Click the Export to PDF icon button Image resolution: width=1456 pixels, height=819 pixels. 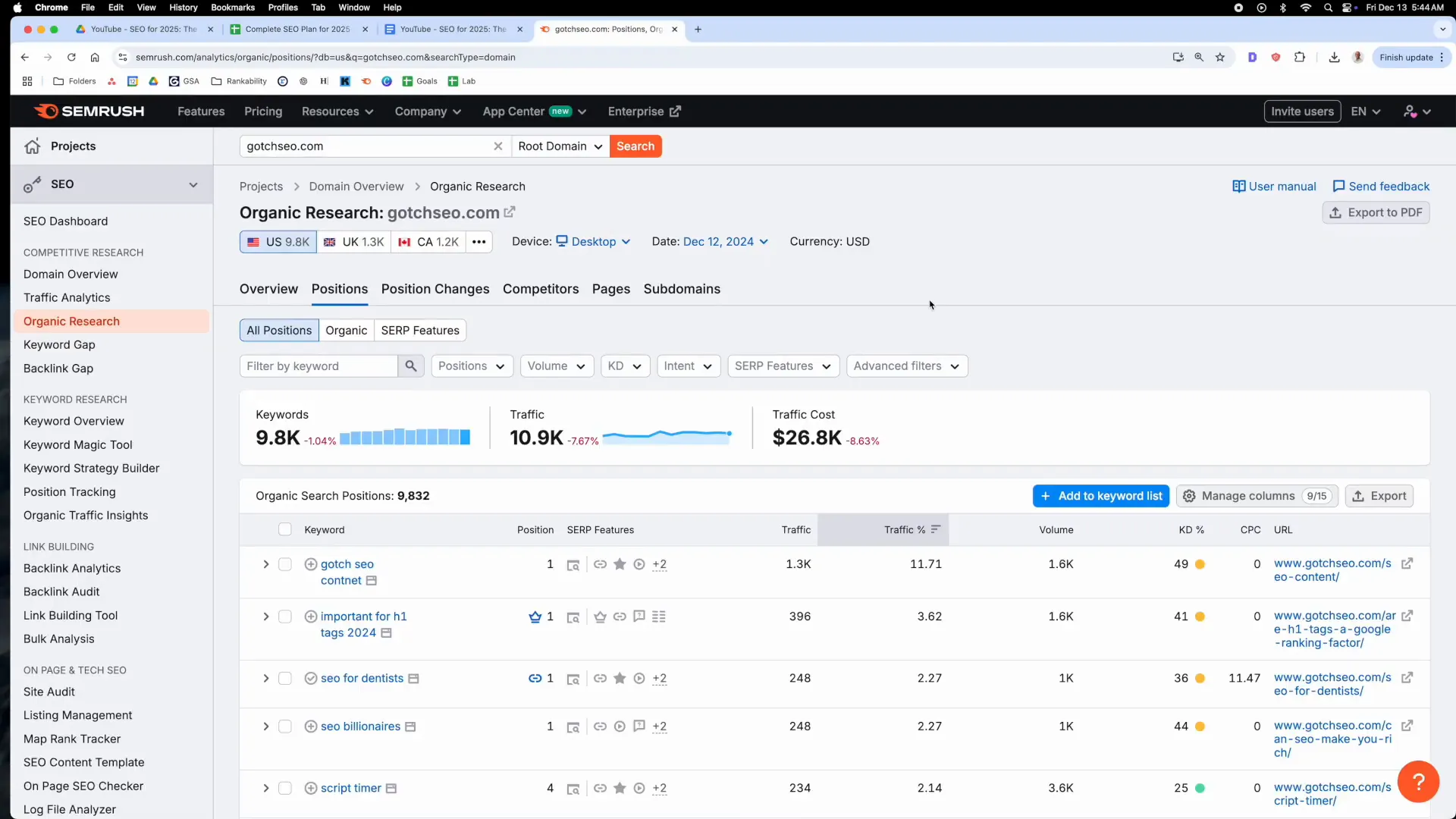click(1337, 213)
